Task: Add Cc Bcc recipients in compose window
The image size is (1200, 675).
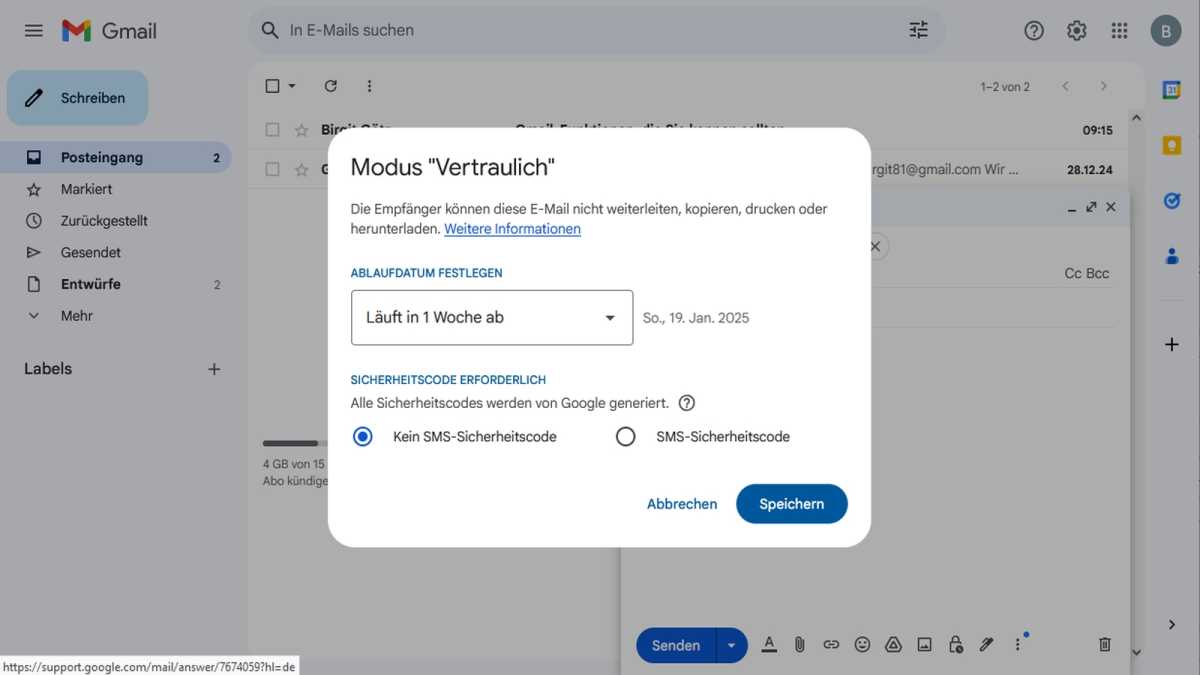Action: (x=1087, y=273)
